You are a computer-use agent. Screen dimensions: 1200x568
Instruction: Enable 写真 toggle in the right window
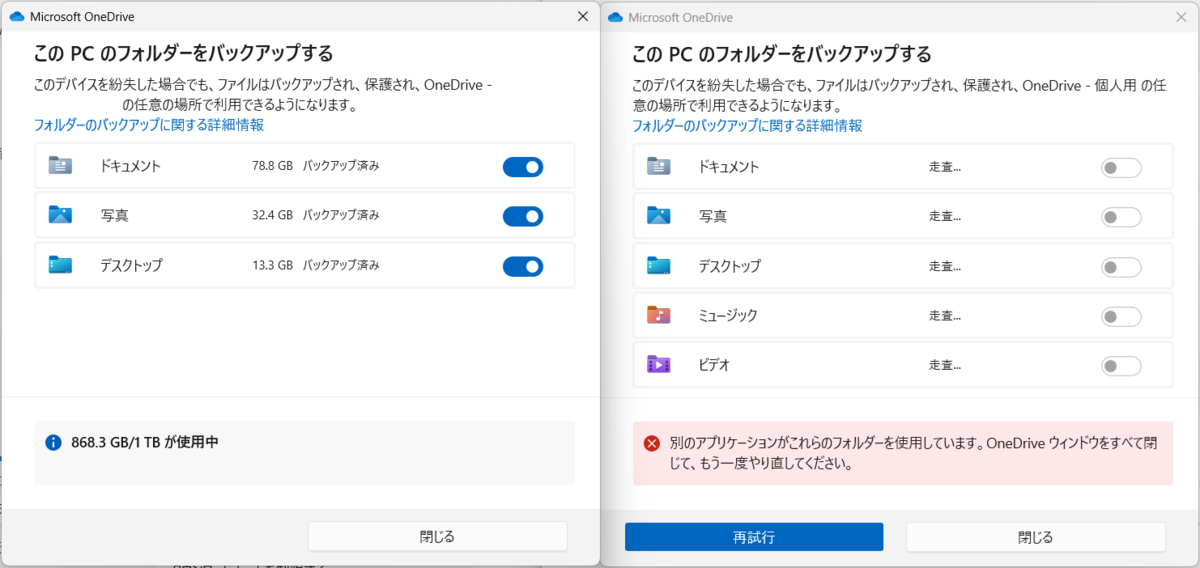[1121, 216]
